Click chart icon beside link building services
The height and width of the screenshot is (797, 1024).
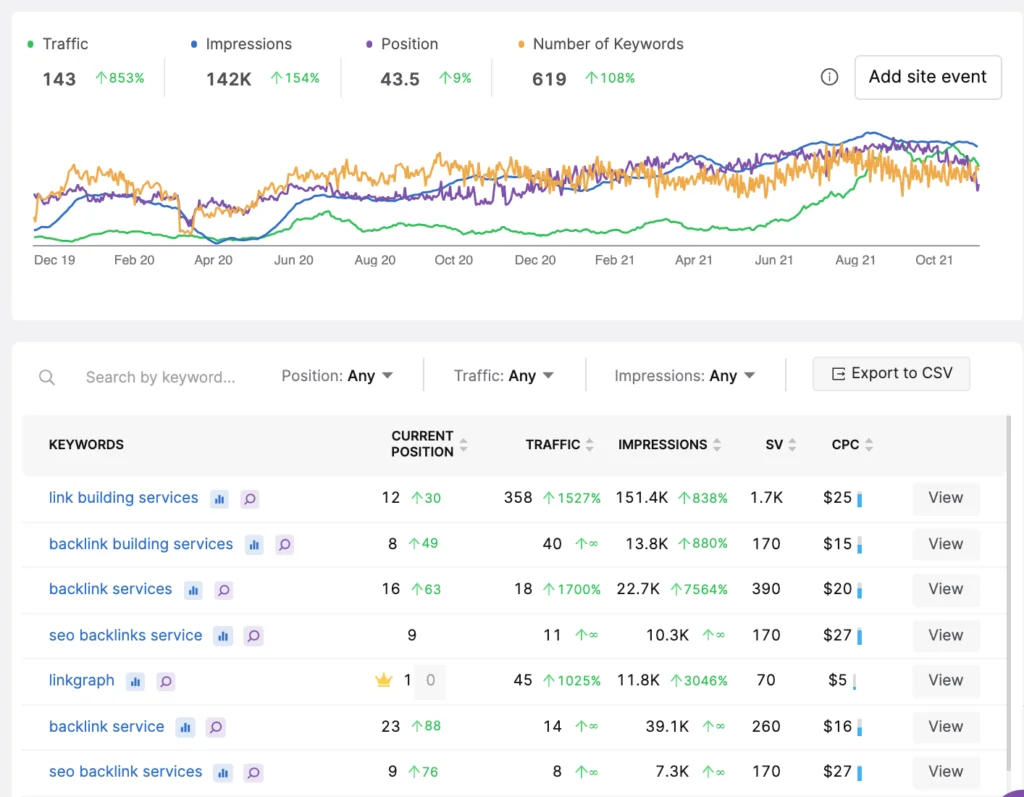click(x=219, y=499)
